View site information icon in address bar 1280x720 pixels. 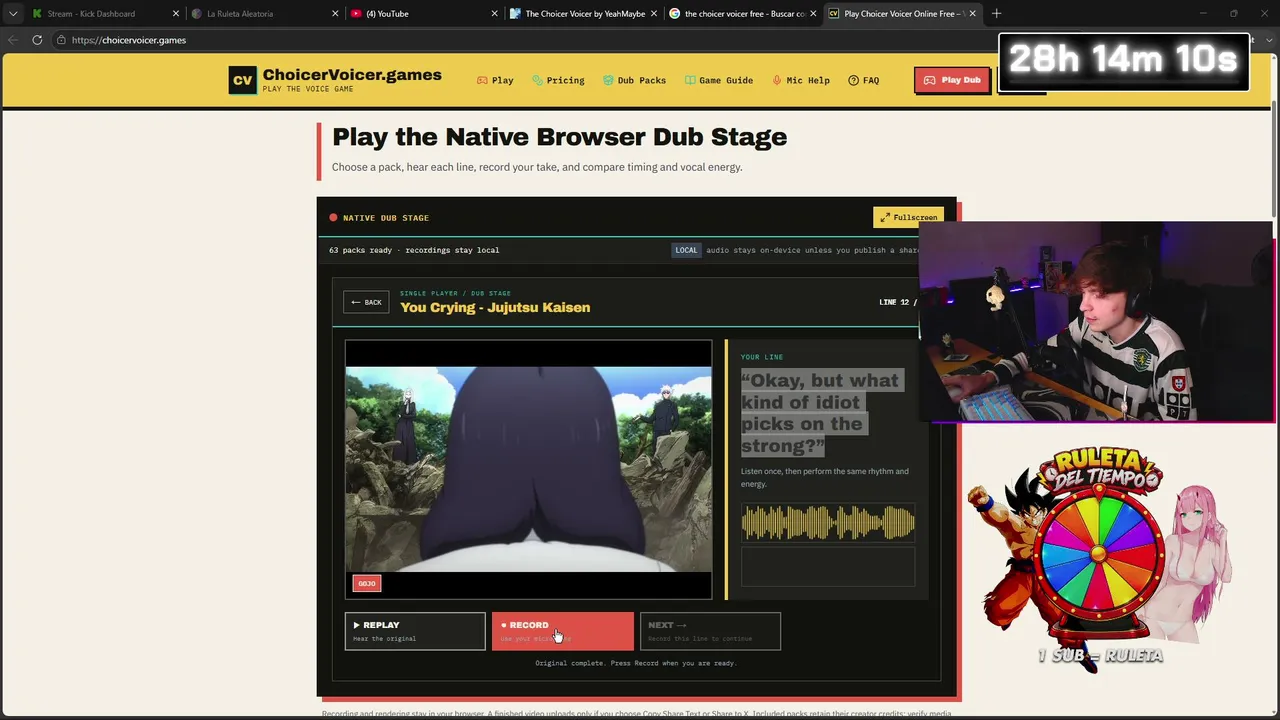(61, 40)
